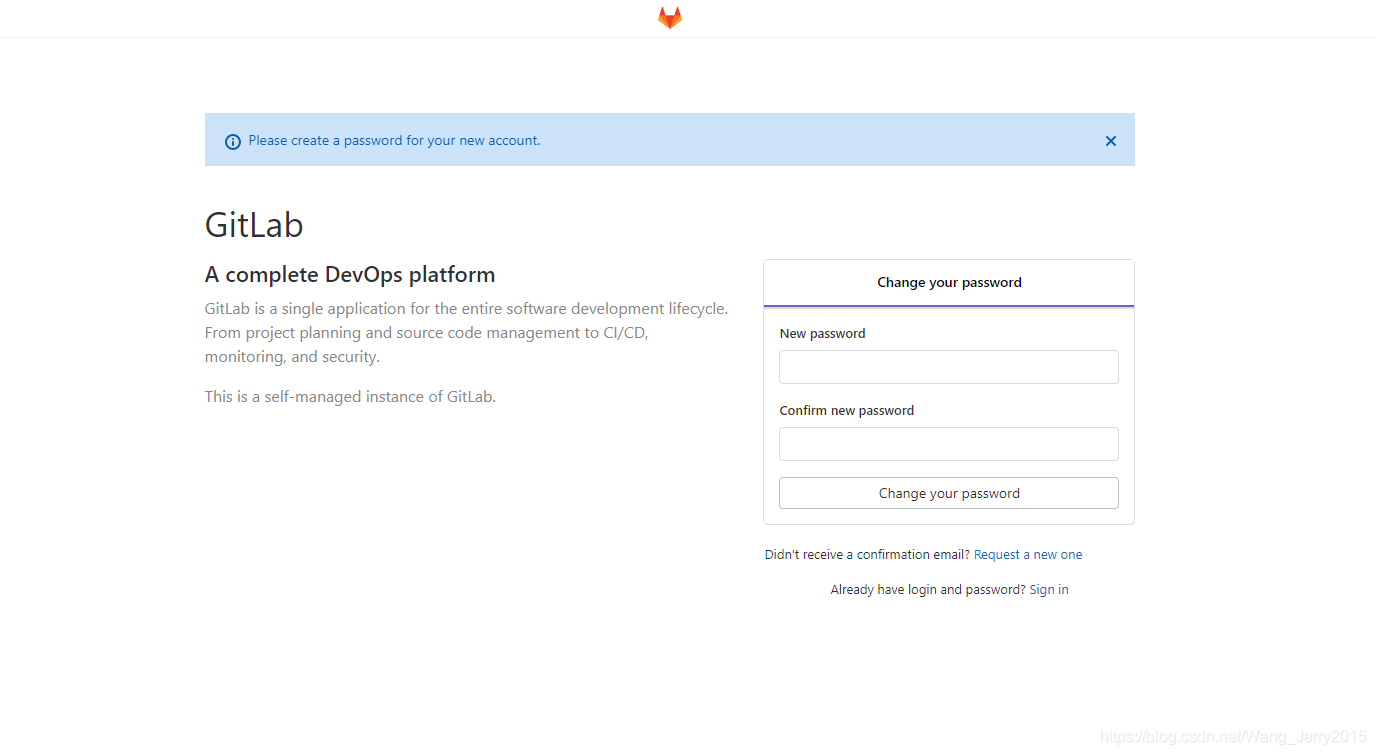Click the Change your password button

[x=949, y=493]
